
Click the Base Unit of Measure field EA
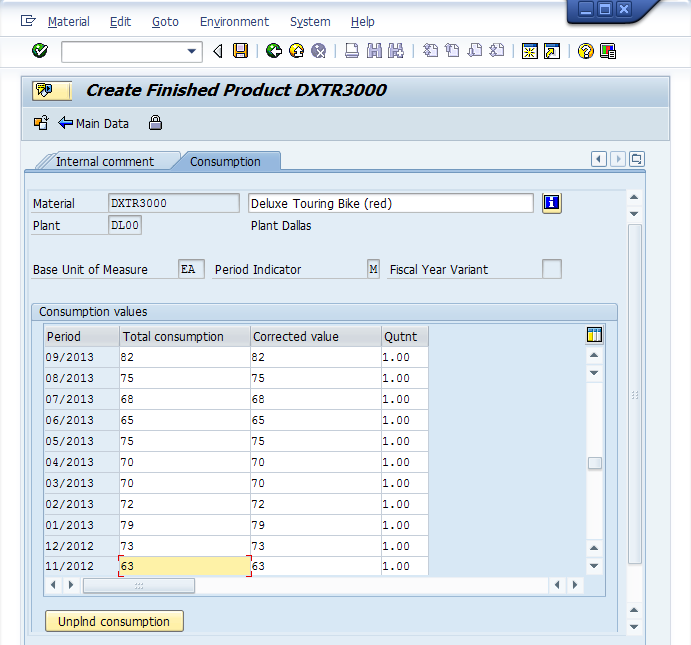(x=191, y=269)
